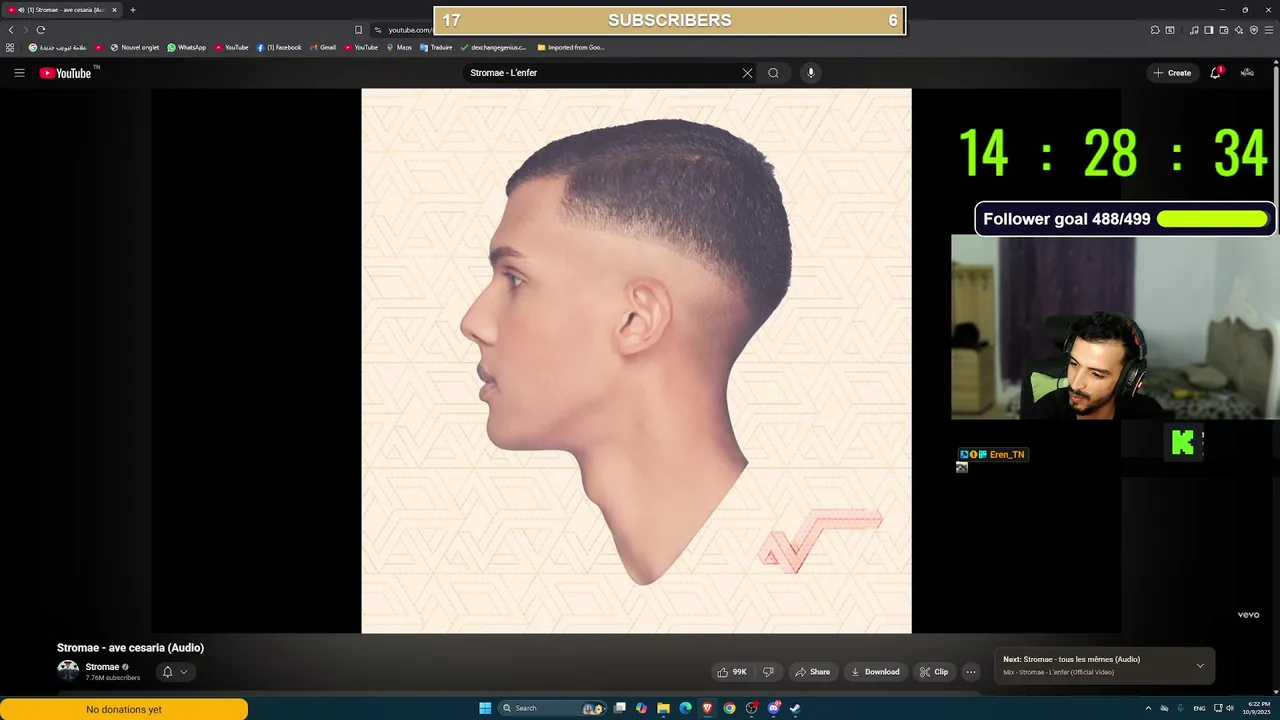Open the VPN shield icon
1280x720 pixels.
tap(1254, 30)
